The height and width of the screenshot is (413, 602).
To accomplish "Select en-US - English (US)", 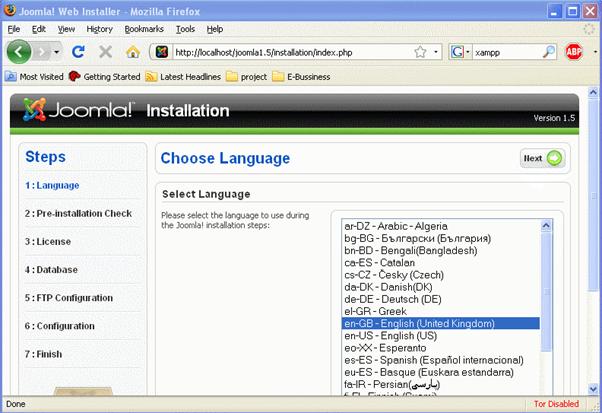I will point(441,336).
